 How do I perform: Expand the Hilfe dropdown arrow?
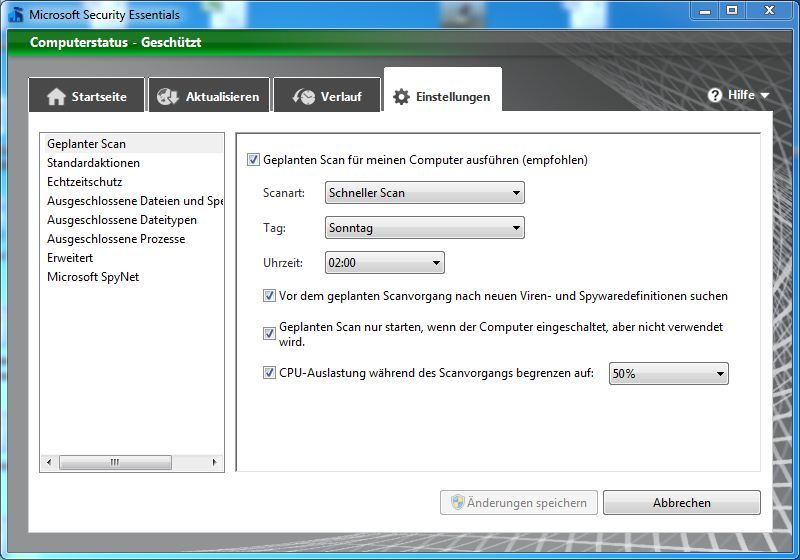(x=764, y=95)
